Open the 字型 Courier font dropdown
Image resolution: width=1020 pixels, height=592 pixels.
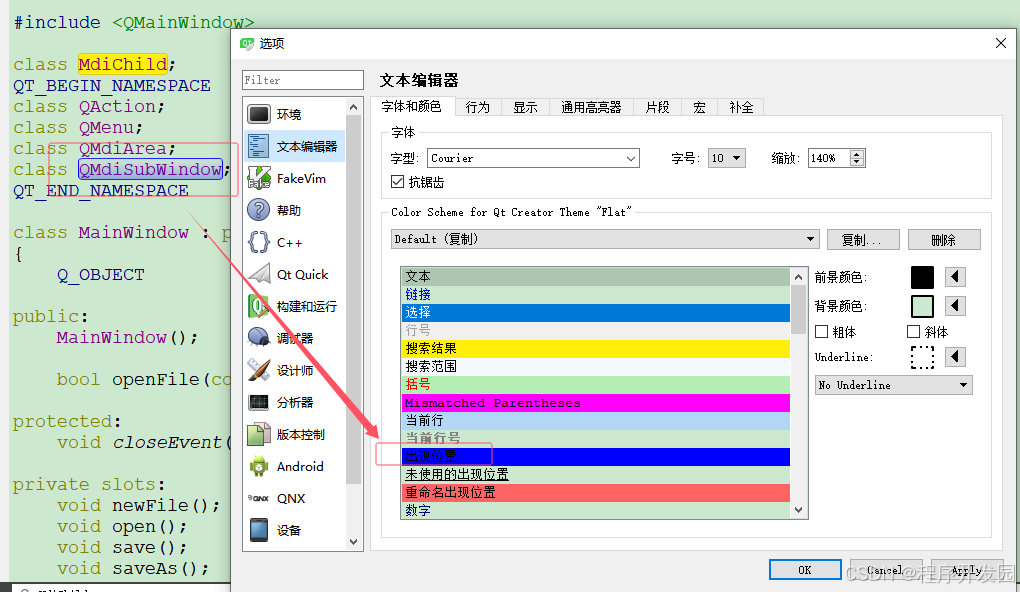(x=533, y=158)
